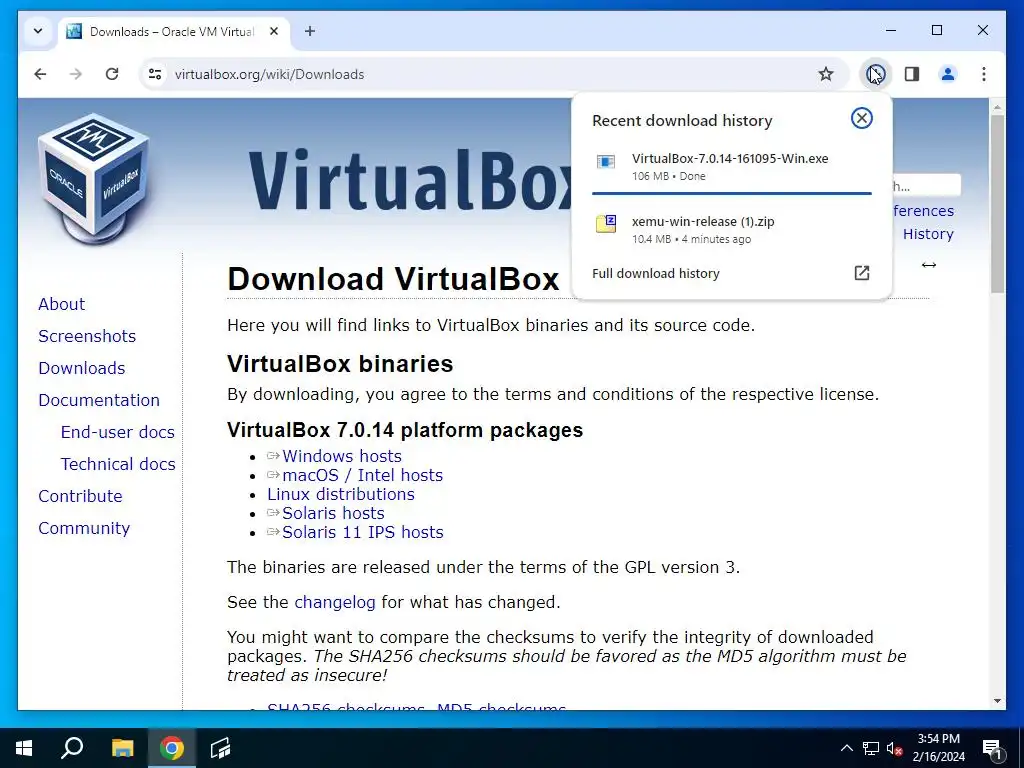Viewport: 1024px width, 768px height.
Task: Click the taskbar app next to Chrome
Action: point(220,748)
